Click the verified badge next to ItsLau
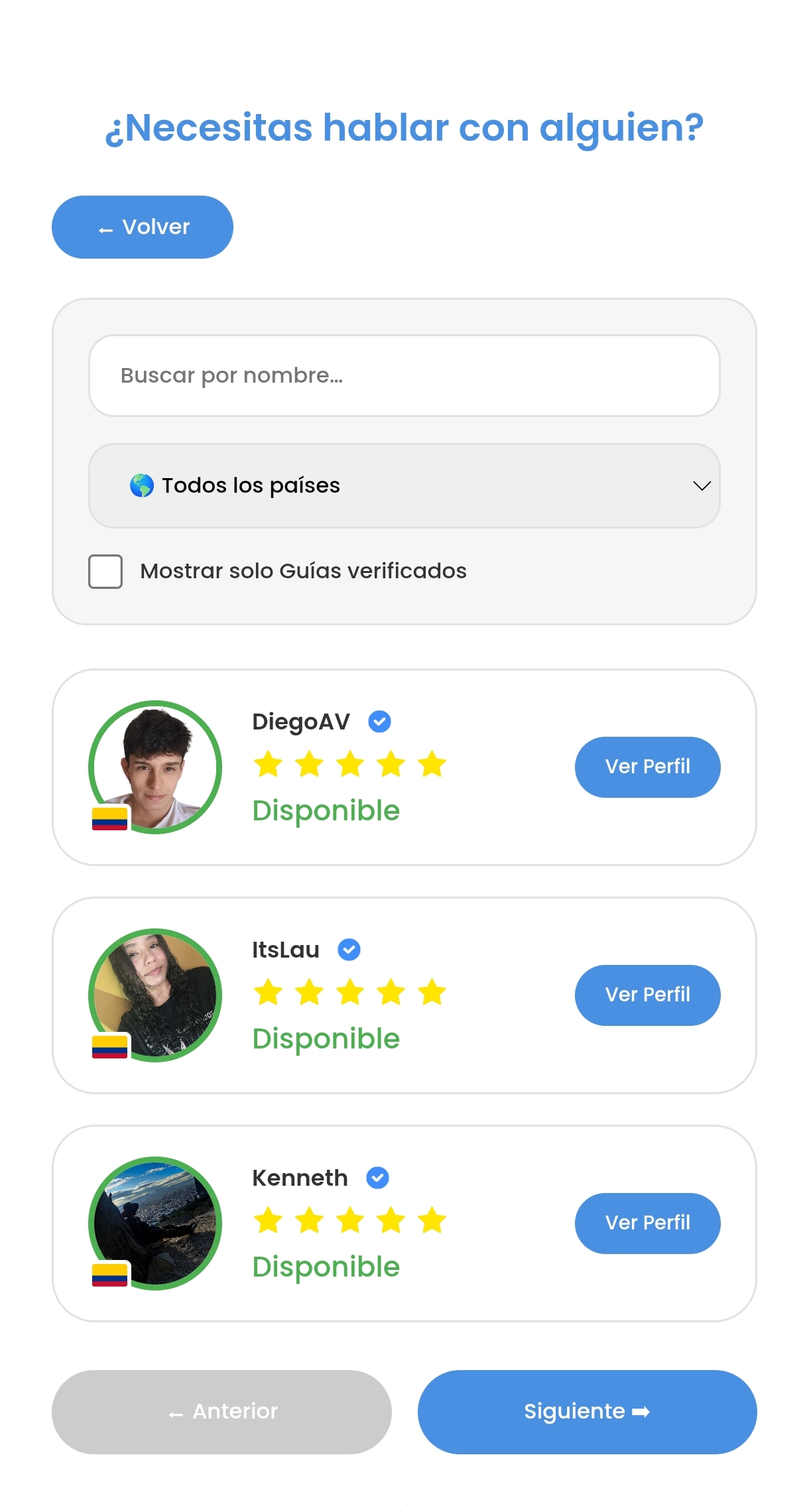Screen dimensions: 809x1512 (349, 950)
